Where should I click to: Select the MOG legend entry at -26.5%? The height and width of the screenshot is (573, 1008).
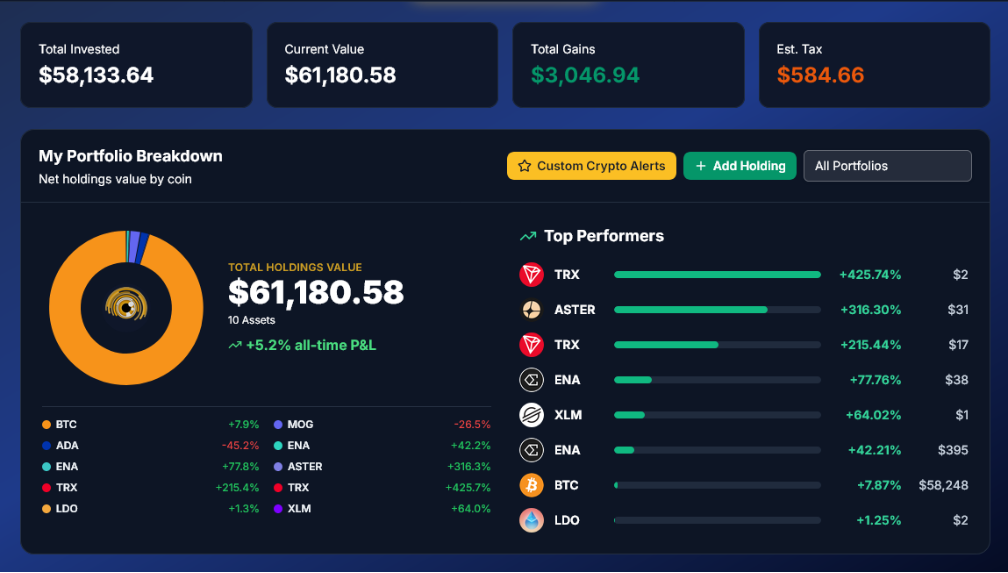point(382,424)
